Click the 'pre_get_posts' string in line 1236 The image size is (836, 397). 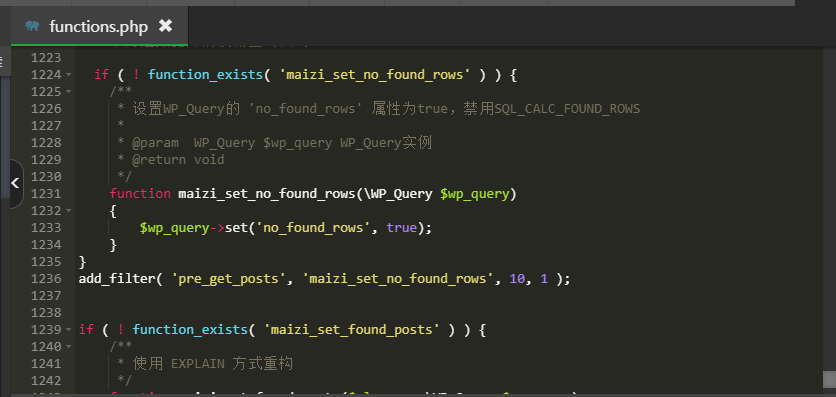229,279
